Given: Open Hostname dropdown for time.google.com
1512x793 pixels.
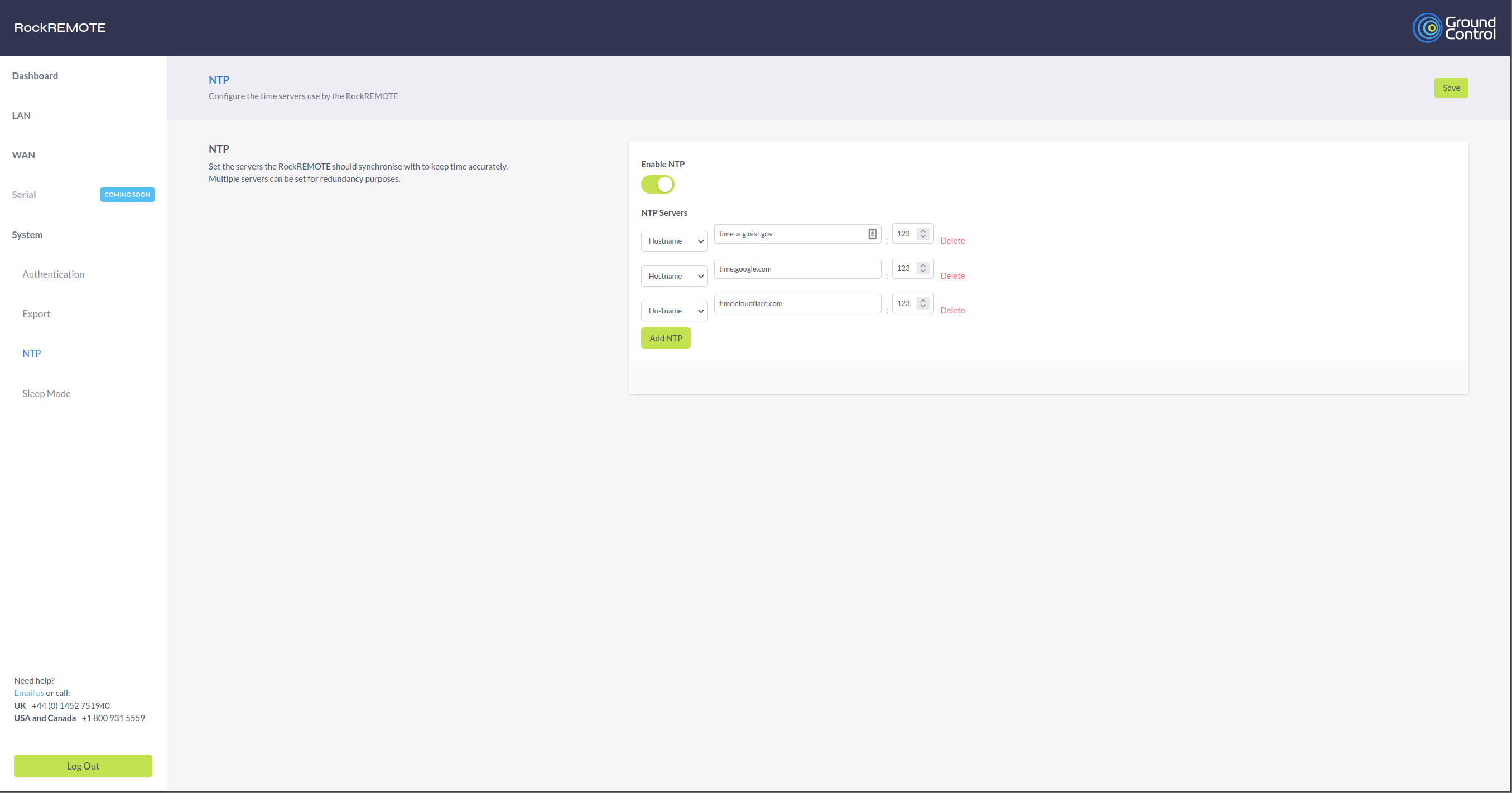Looking at the screenshot, I should [x=674, y=276].
